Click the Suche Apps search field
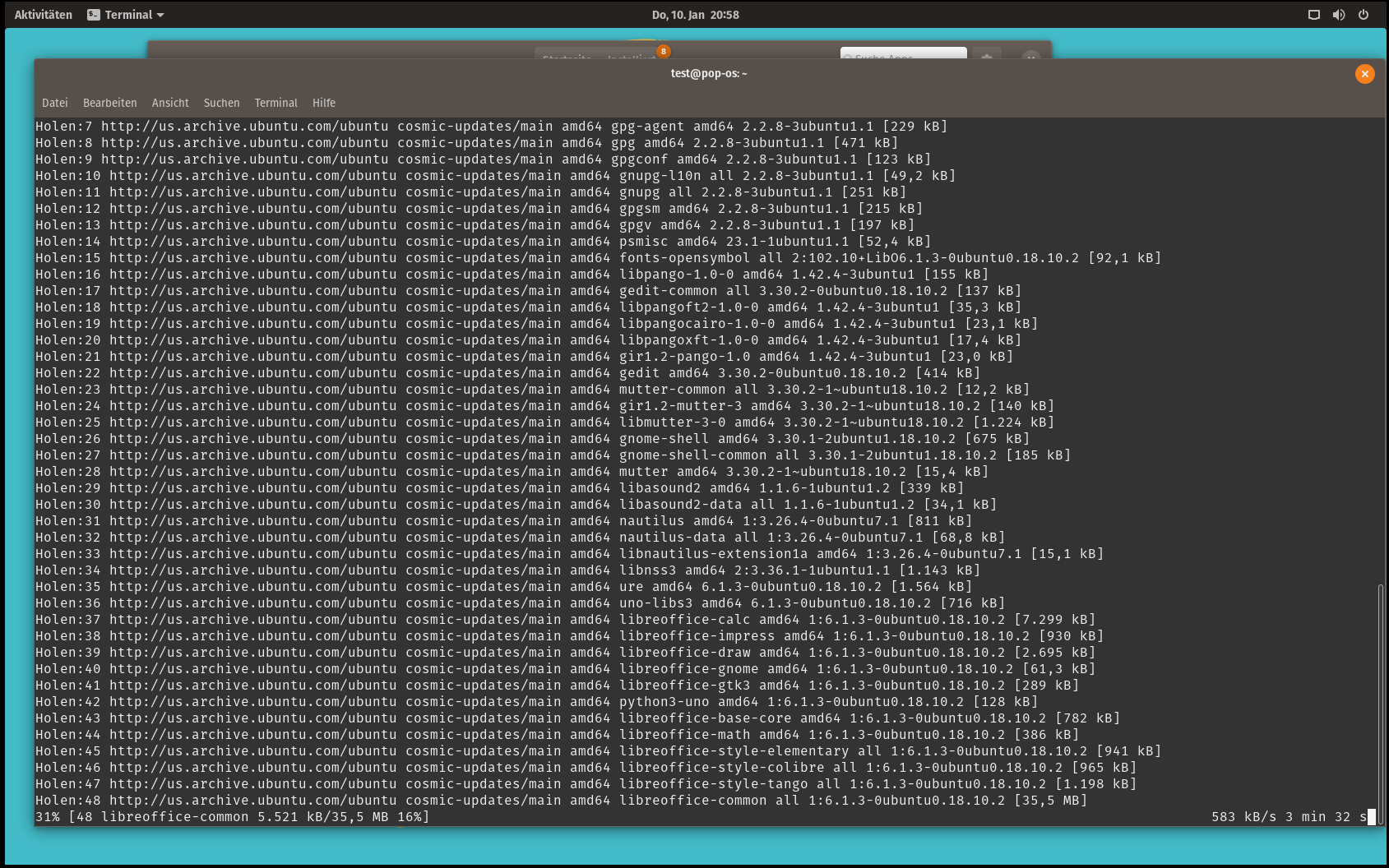Screen dimensions: 1389x868 coord(903,54)
